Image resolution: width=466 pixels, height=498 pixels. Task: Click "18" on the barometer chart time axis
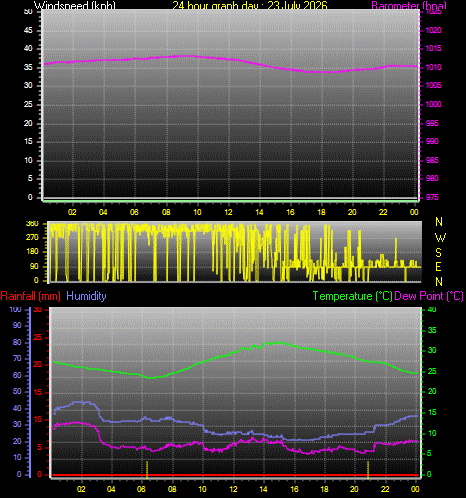click(x=321, y=212)
